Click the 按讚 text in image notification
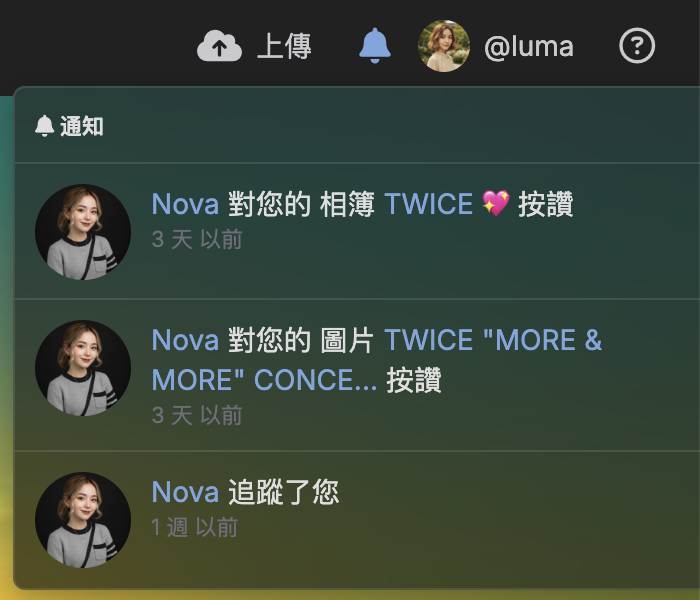This screenshot has width=700, height=600. coord(414,380)
